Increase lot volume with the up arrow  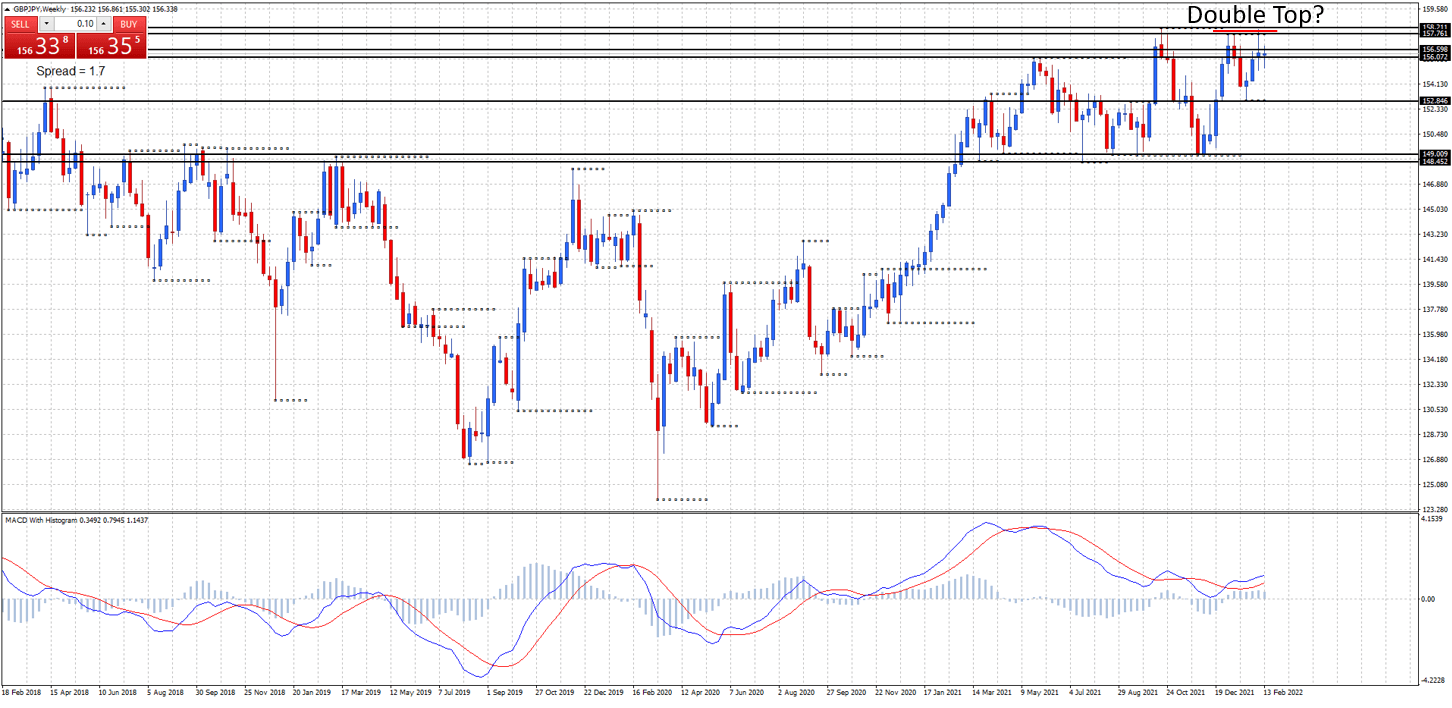point(104,23)
